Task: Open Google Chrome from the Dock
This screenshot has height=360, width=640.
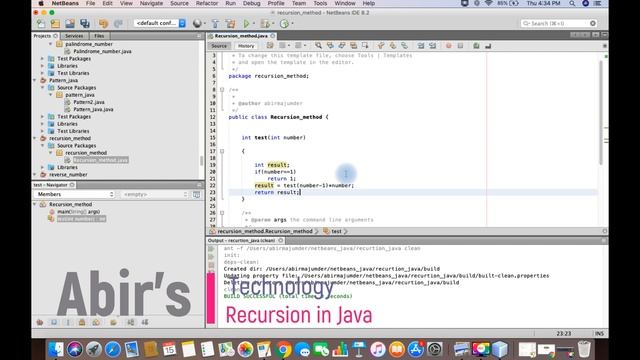Action: click(284, 349)
